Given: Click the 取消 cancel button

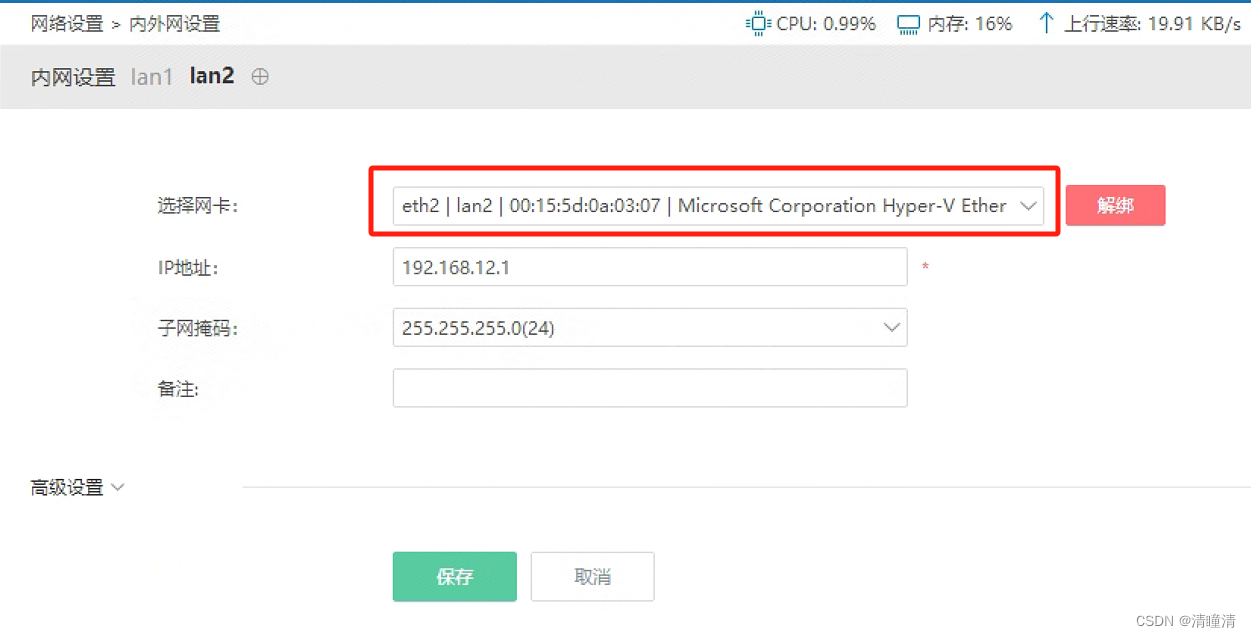Looking at the screenshot, I should point(592,577).
